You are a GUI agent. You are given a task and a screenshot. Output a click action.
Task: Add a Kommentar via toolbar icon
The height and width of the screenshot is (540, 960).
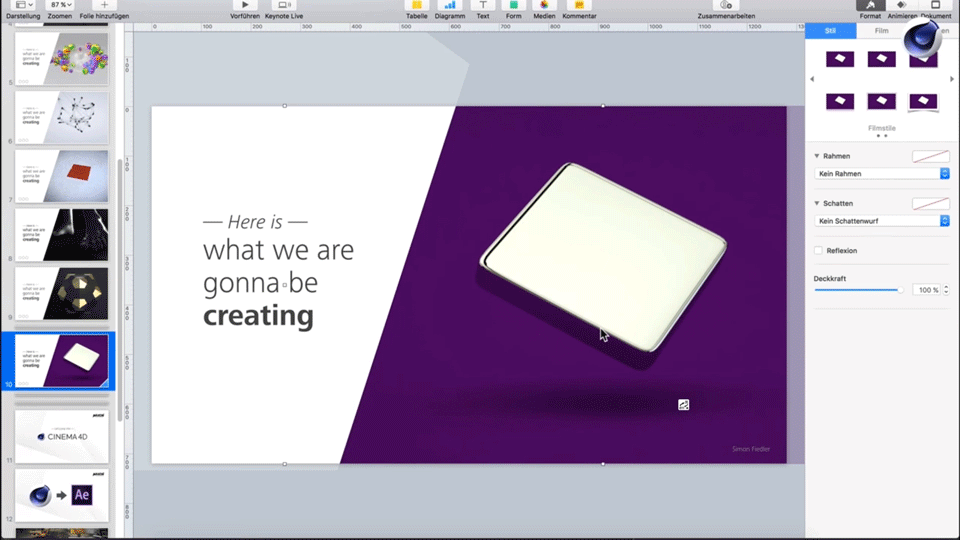click(x=579, y=5)
